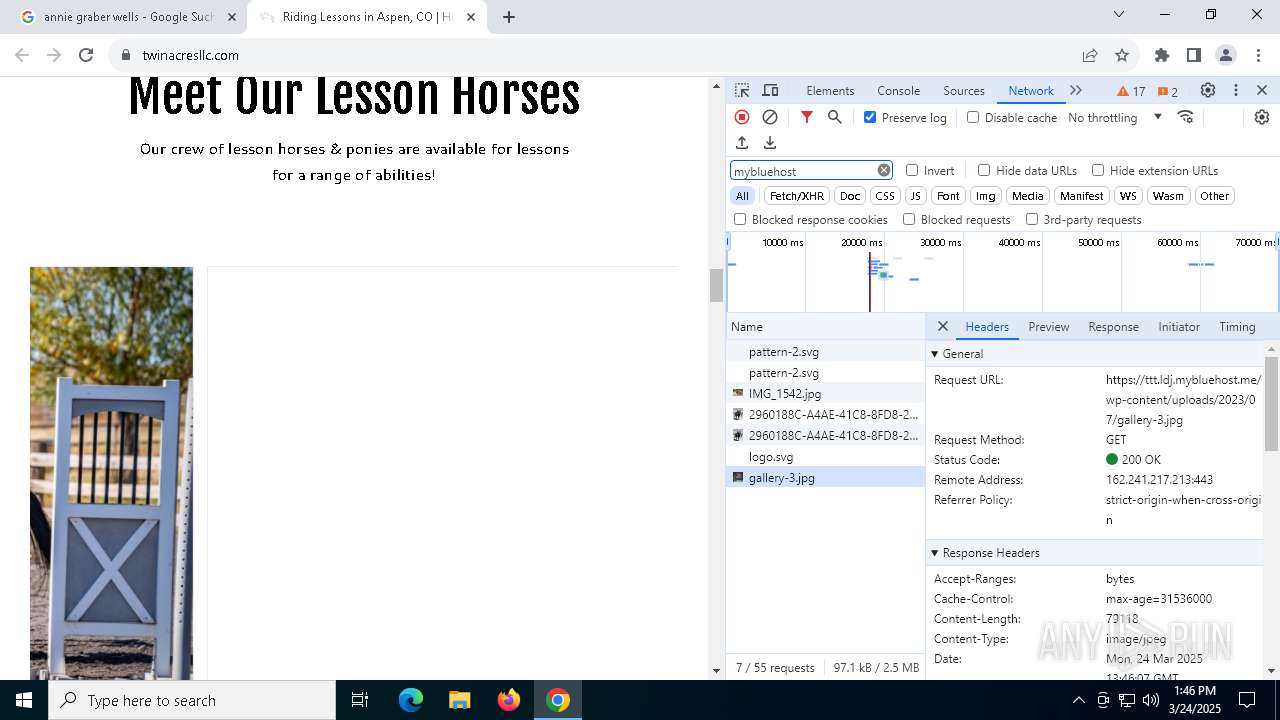The image size is (1280, 720).
Task: Filter requests by Fetch/XHR
Action: pyautogui.click(x=797, y=196)
